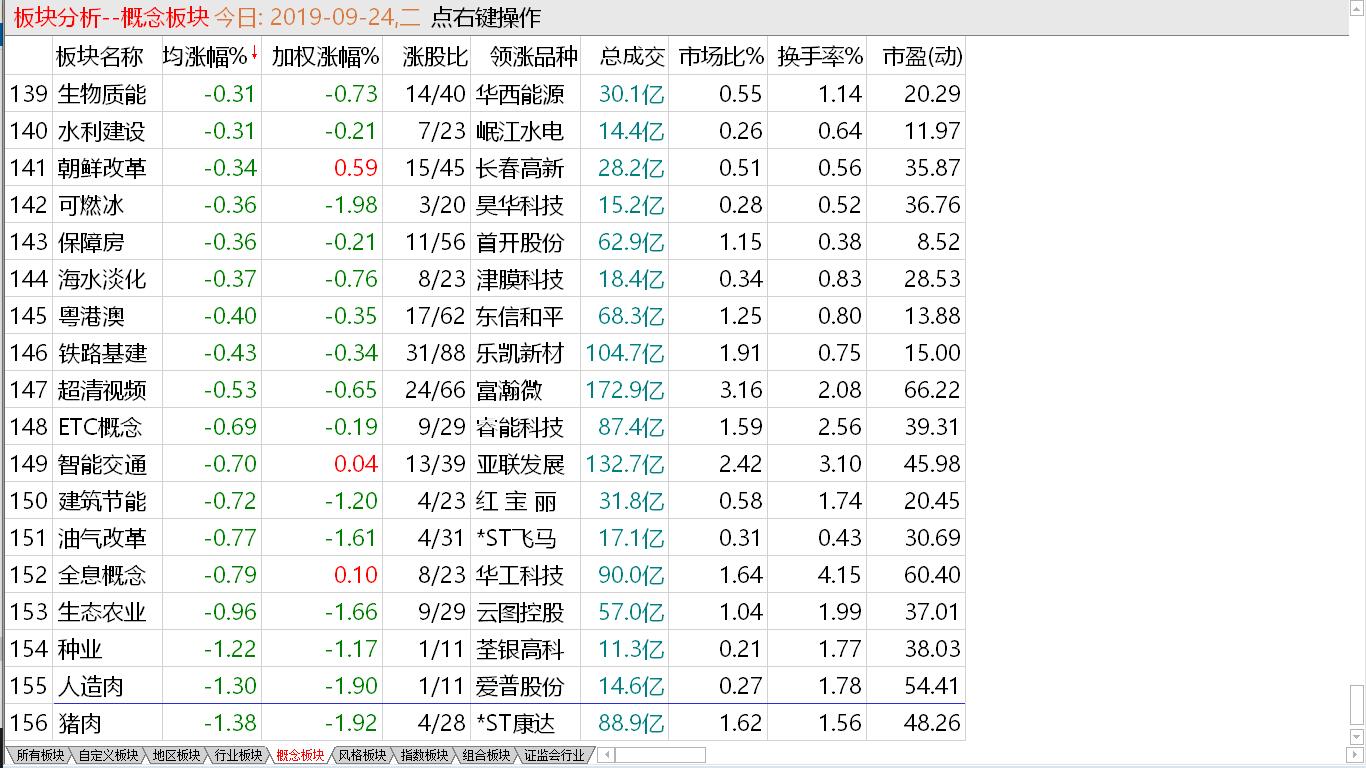Click the horizontal scroll left arrow beside tabs

coord(604,756)
